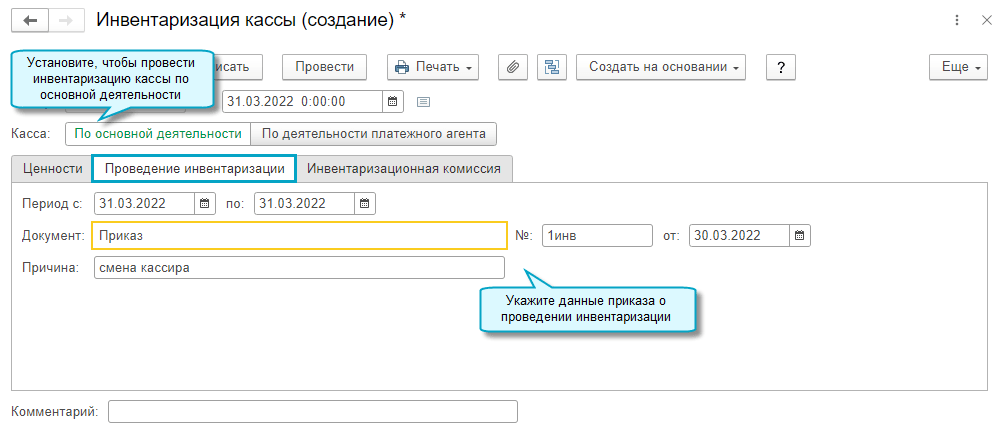
Task: Open the Еще menu
Action: coord(958,67)
